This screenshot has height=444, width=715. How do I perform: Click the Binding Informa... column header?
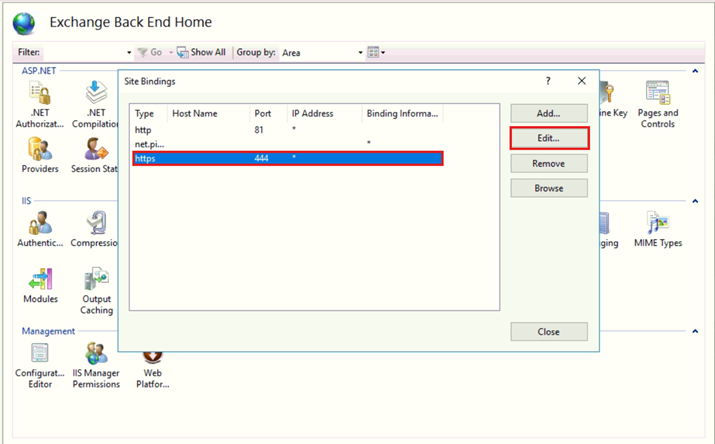(x=402, y=114)
